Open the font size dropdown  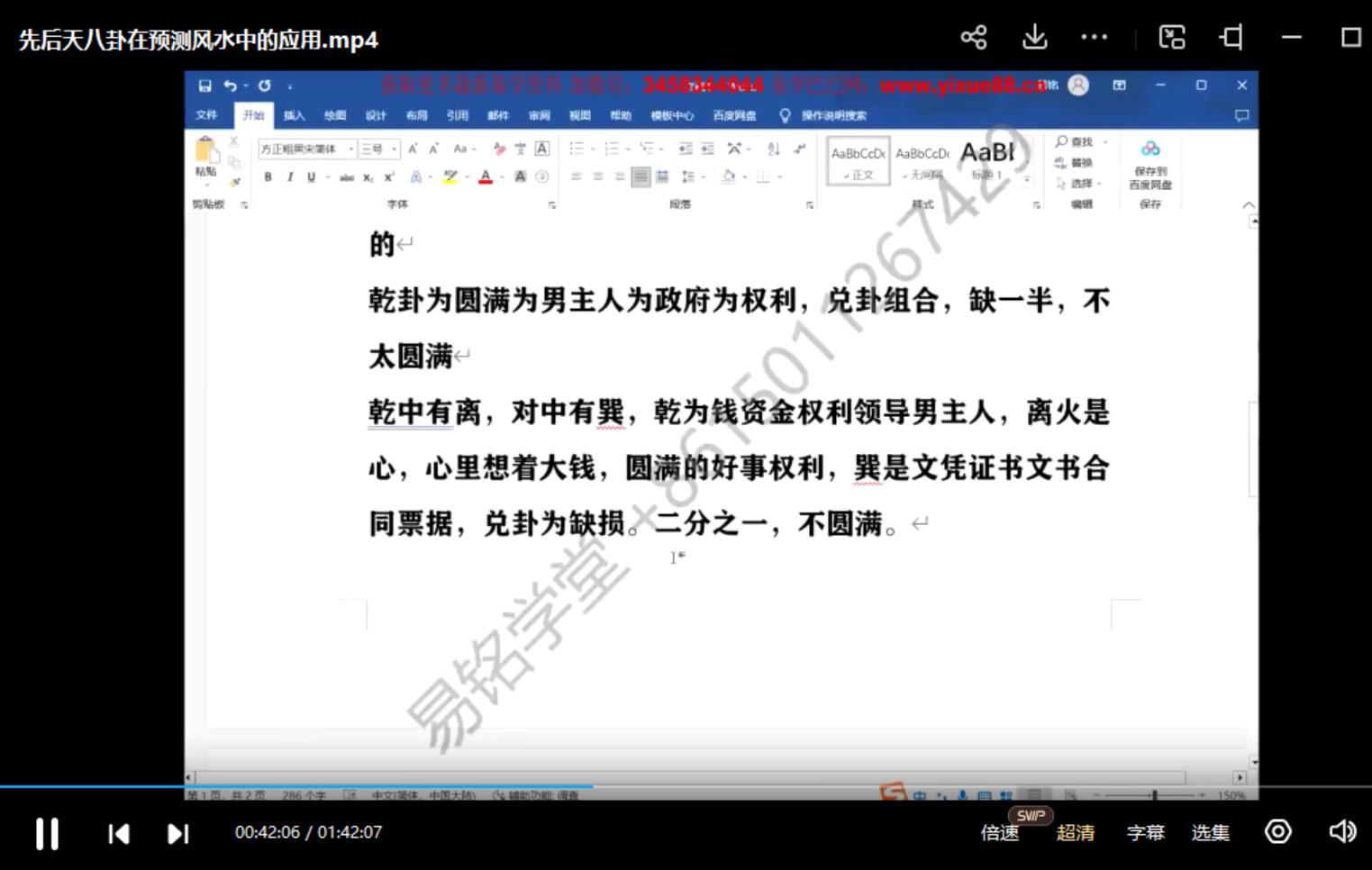tap(395, 149)
